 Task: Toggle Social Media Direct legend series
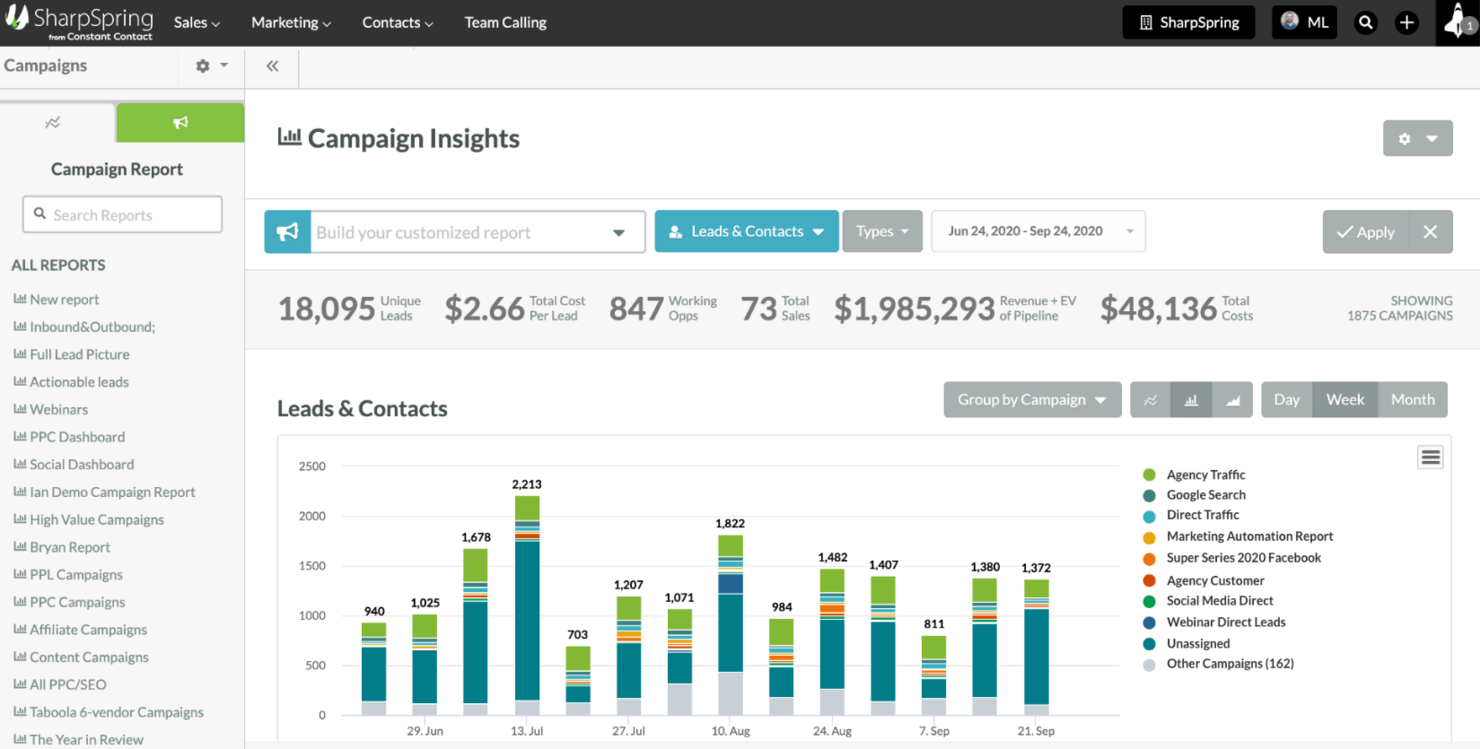[x=1208, y=601]
